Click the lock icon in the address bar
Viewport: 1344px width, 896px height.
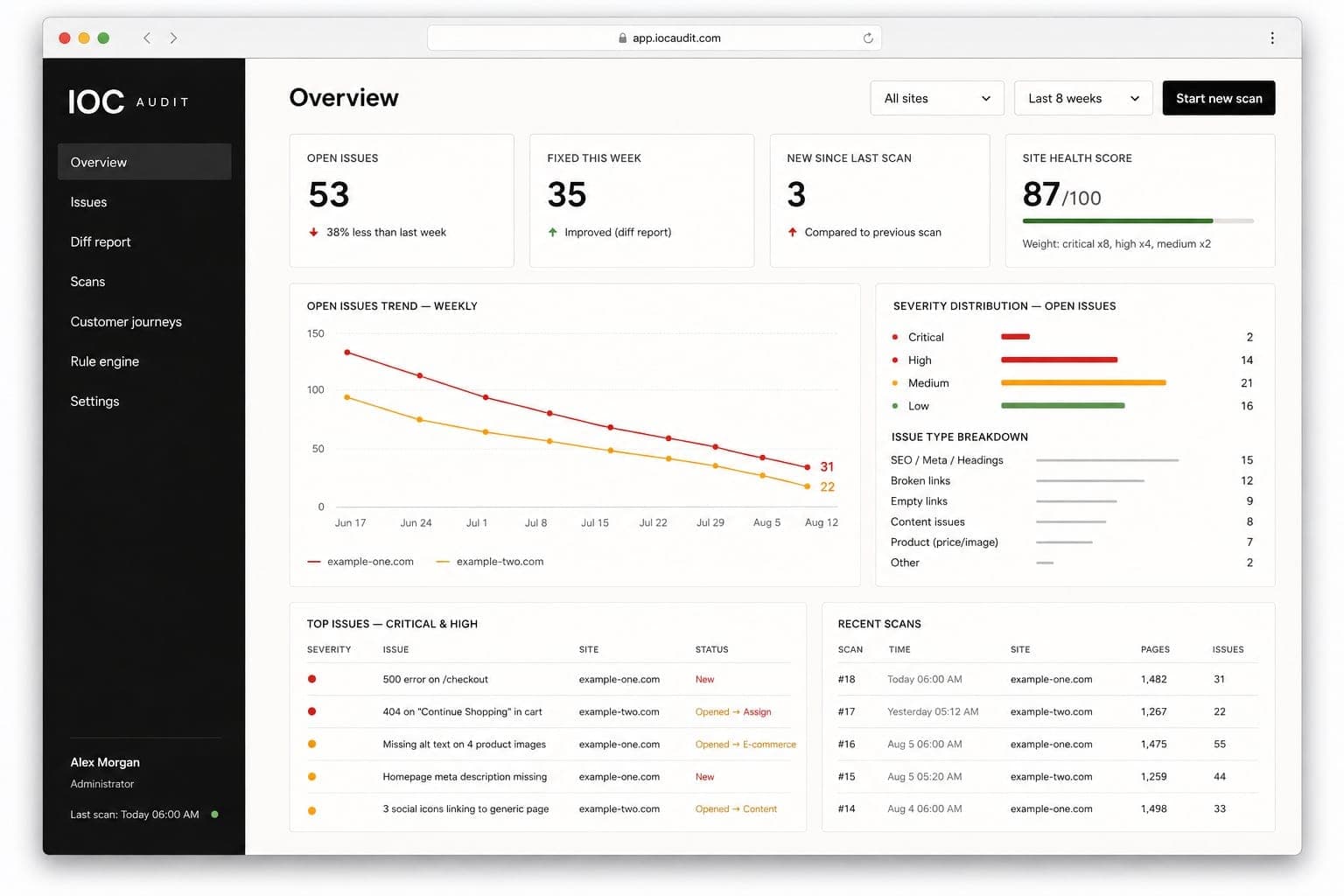[622, 38]
